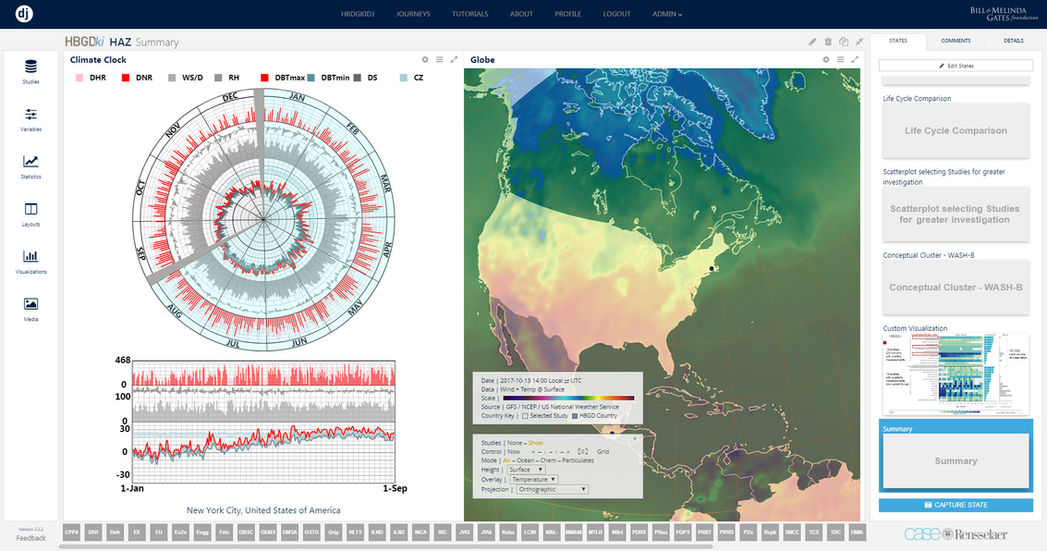Toggle Grid in globe Control row
This screenshot has width=1047, height=551.
[603, 452]
